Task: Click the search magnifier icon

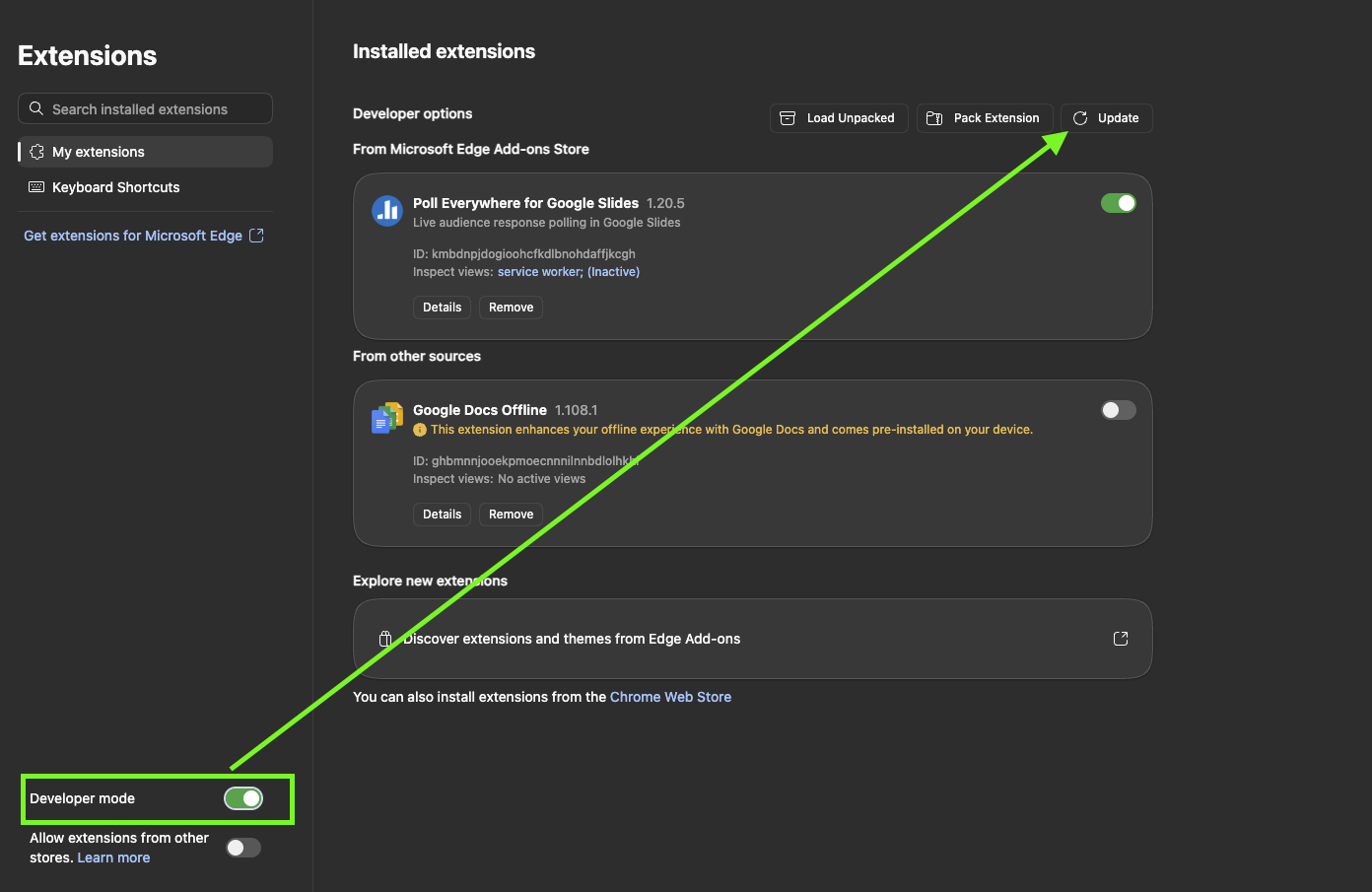Action: click(36, 108)
